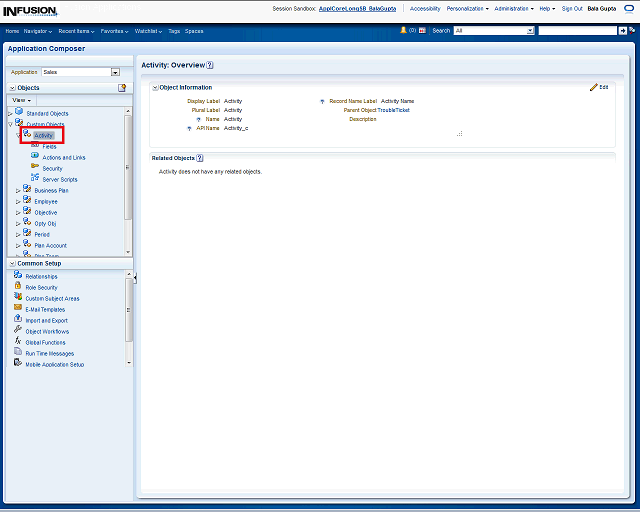The height and width of the screenshot is (512, 640).
Task: Click the Server Scripts icon
Action: (35, 179)
